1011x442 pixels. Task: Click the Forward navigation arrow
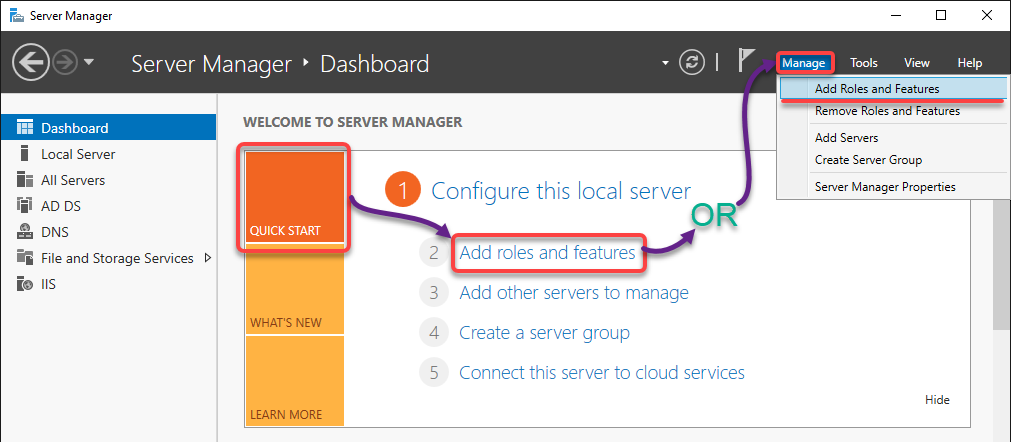click(x=67, y=62)
